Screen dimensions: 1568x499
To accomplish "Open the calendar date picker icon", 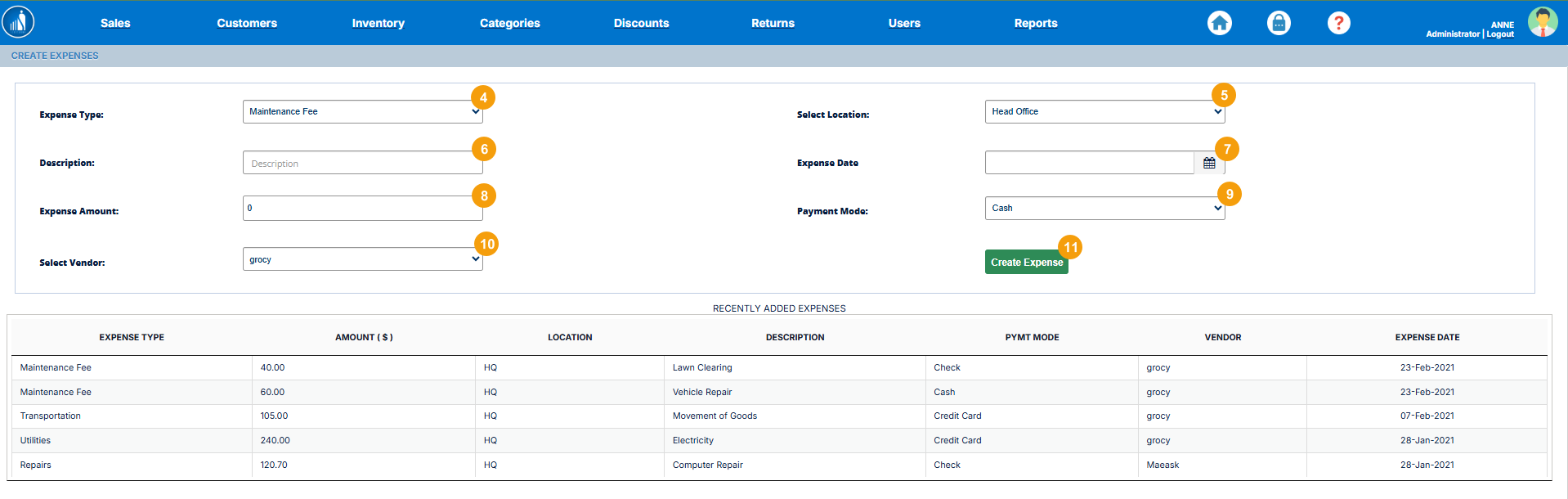I will tap(1209, 163).
